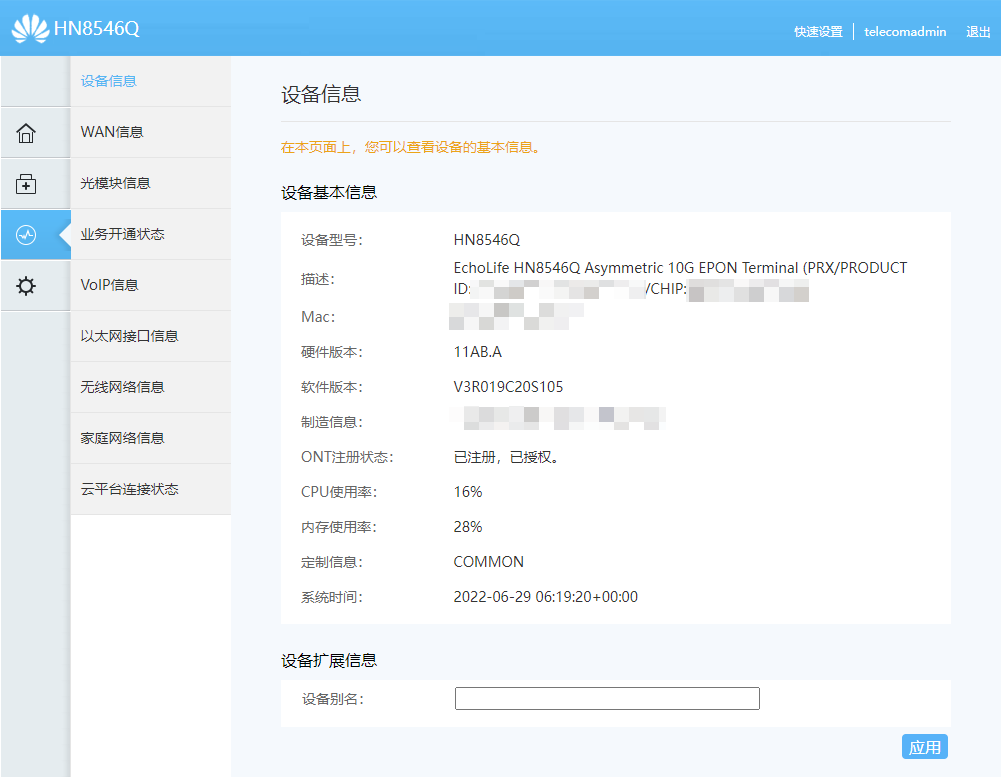Open the home icon in sidebar

pyautogui.click(x=26, y=133)
